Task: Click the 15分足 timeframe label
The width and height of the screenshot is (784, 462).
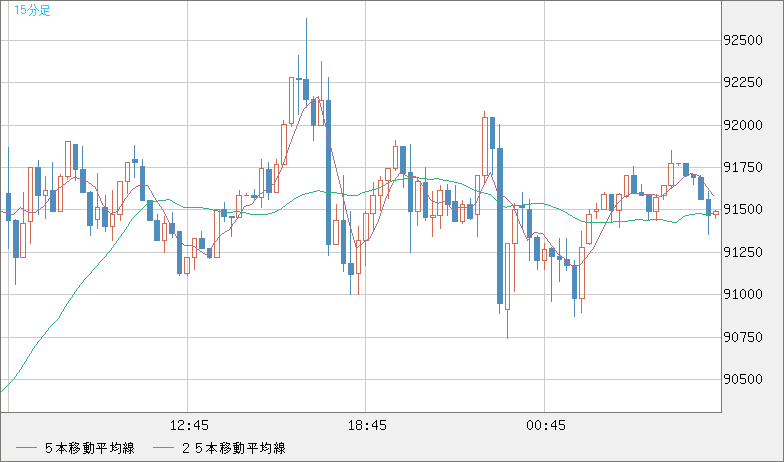Action: (x=32, y=10)
